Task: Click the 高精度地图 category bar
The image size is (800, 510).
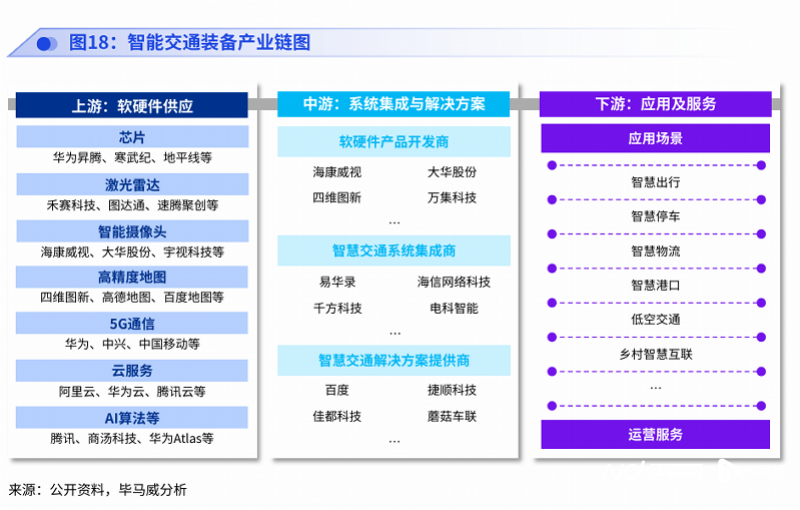Action: tap(132, 277)
